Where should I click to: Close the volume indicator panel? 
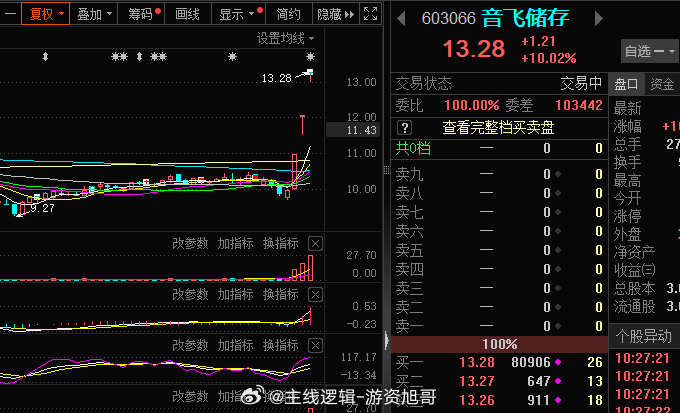click(315, 244)
